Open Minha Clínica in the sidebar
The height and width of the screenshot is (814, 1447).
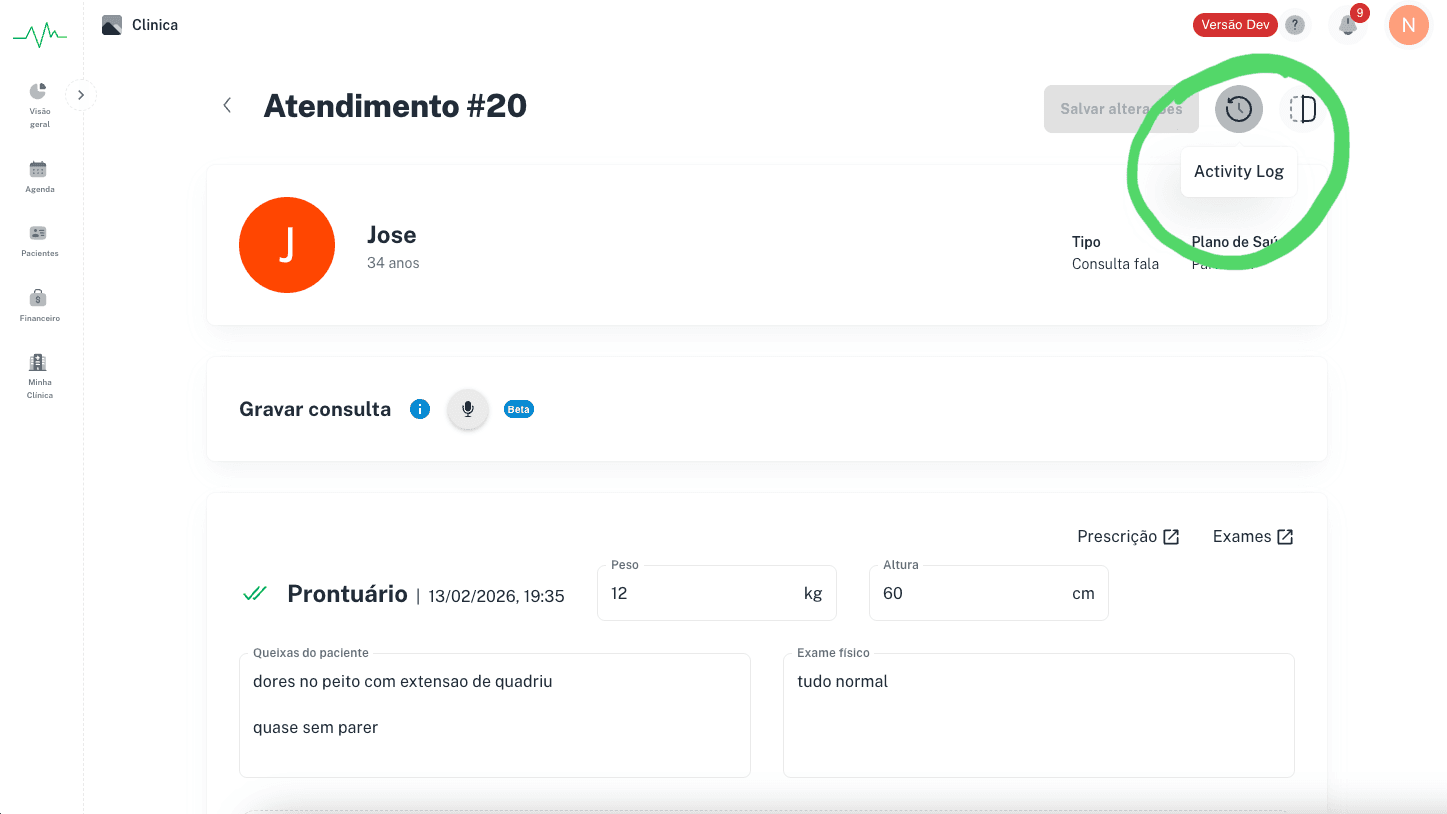pyautogui.click(x=40, y=376)
